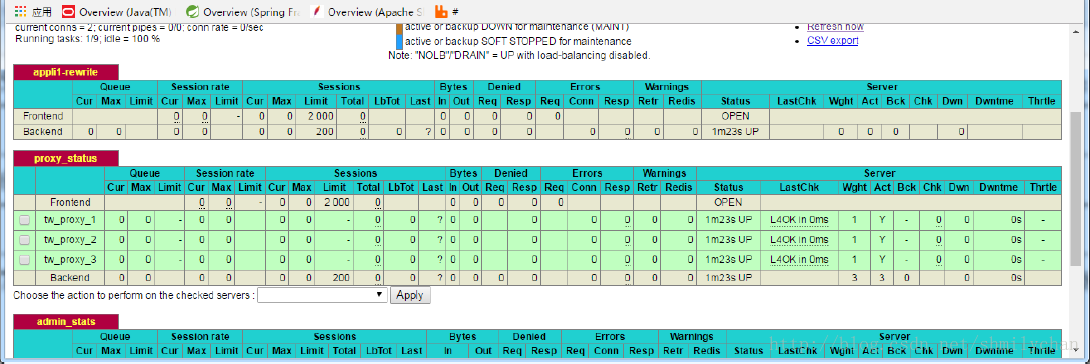Screen dimensions: 1090x364
Task: Open the Overview (Apache S bookmark
Action: [367, 12]
